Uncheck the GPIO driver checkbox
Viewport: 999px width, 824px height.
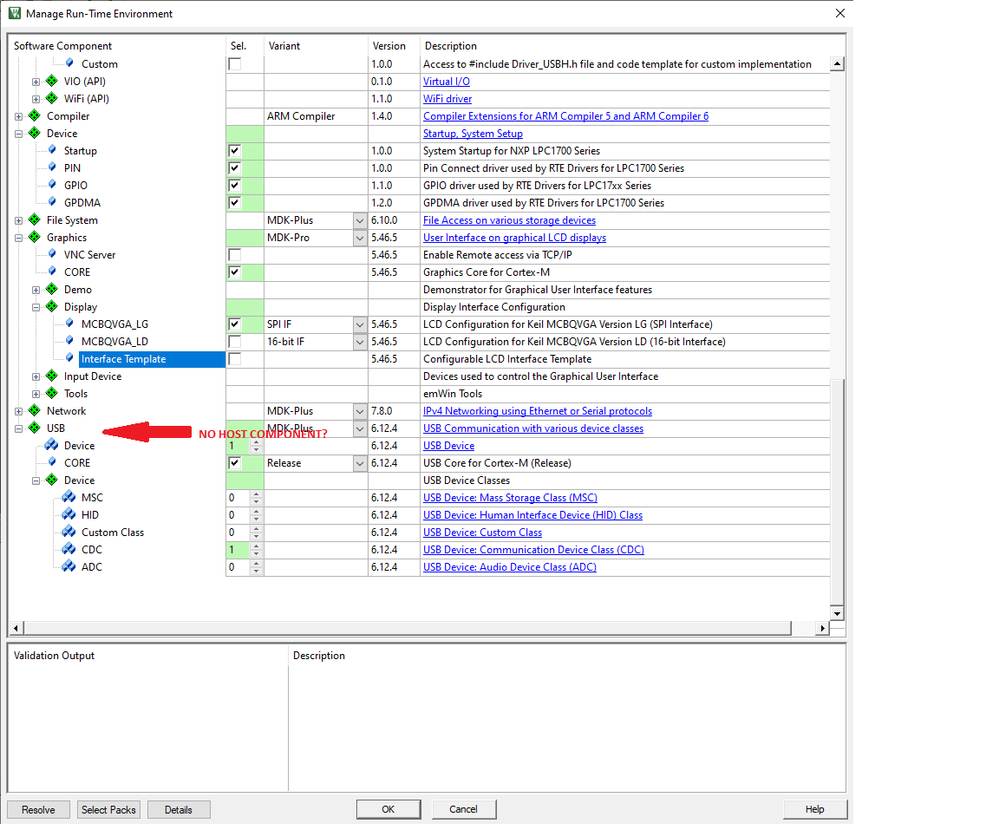[x=234, y=185]
